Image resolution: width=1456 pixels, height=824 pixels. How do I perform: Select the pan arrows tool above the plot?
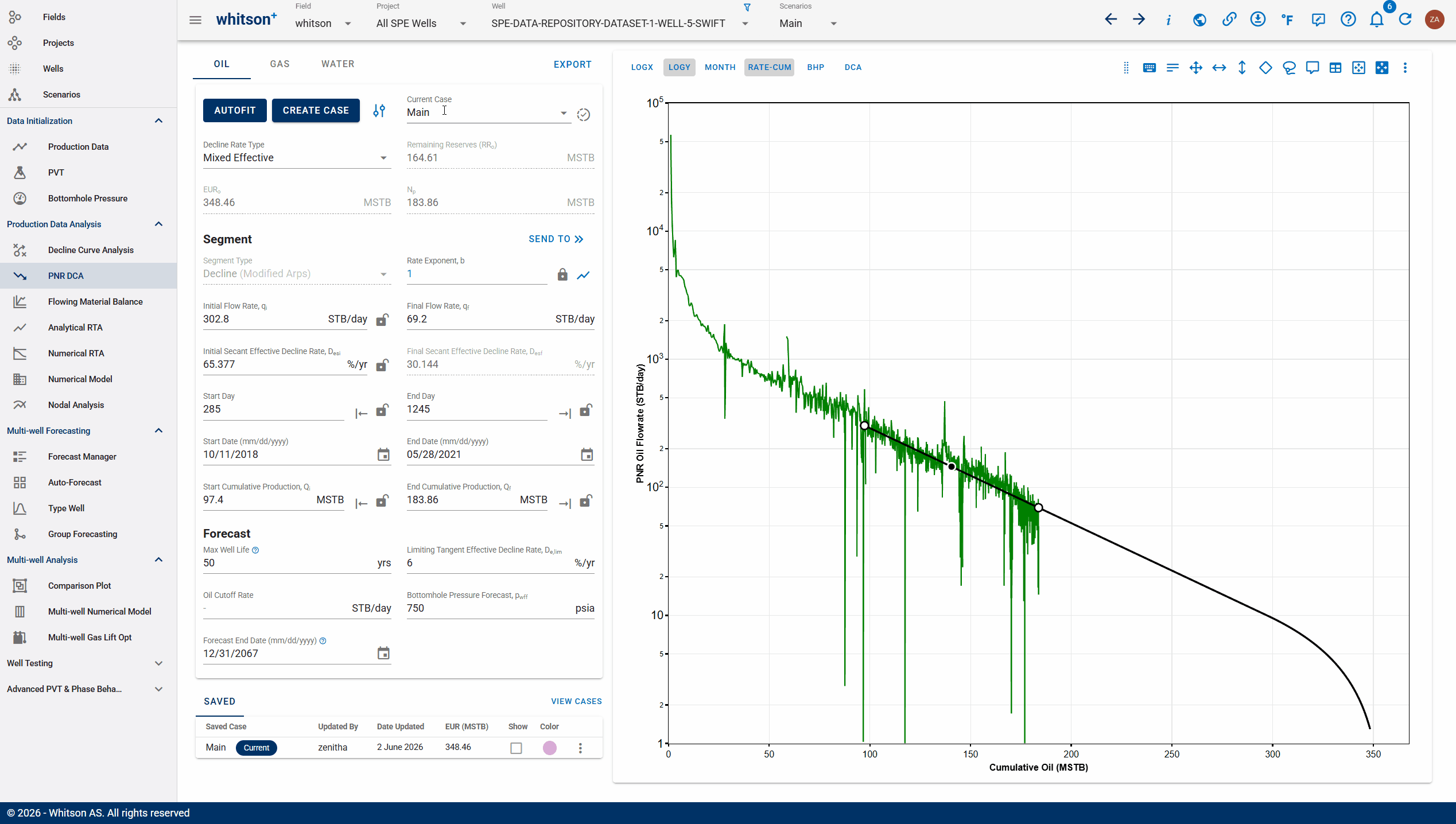coord(1196,68)
